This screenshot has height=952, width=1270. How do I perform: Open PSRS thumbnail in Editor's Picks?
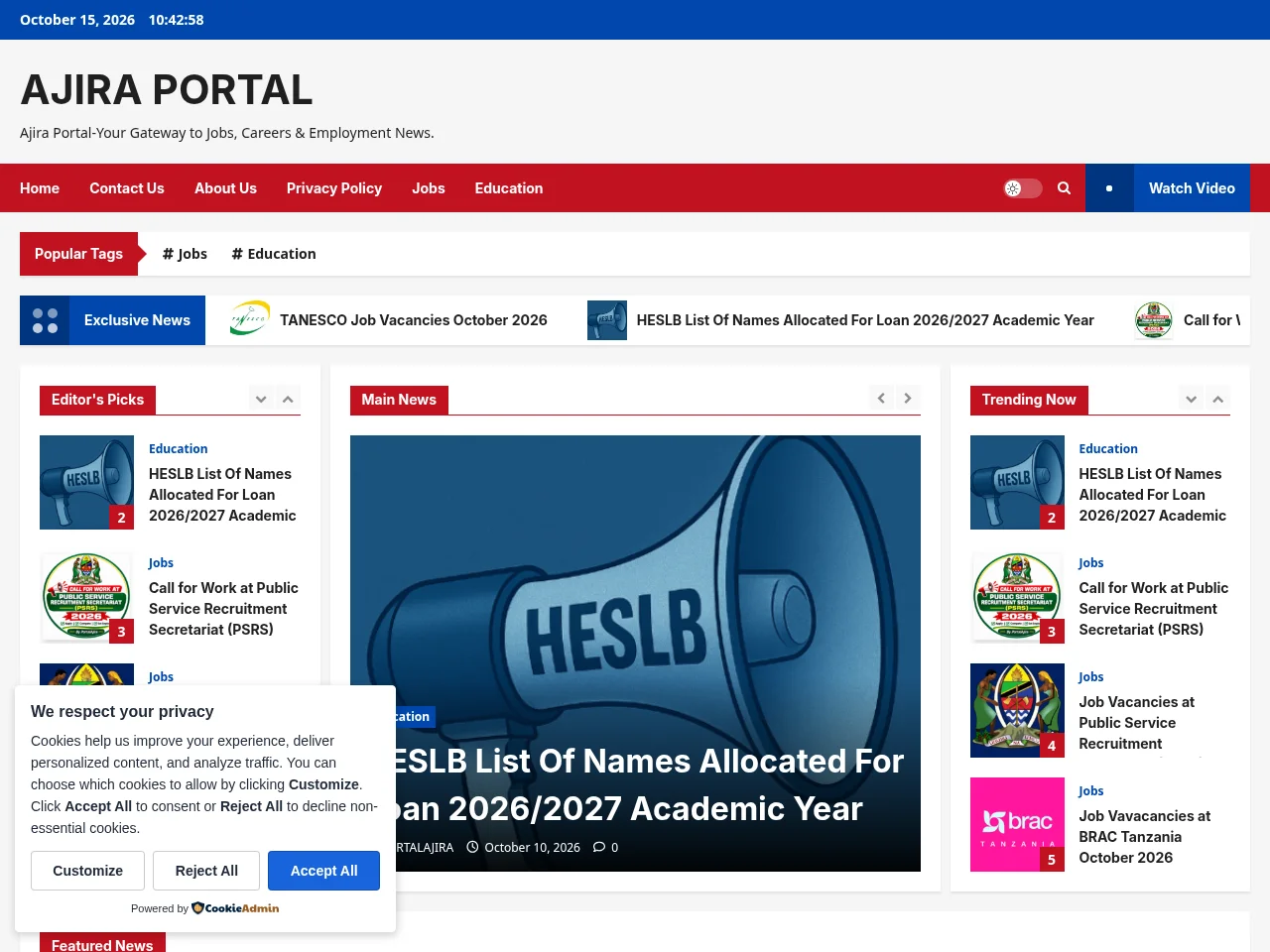(86, 596)
